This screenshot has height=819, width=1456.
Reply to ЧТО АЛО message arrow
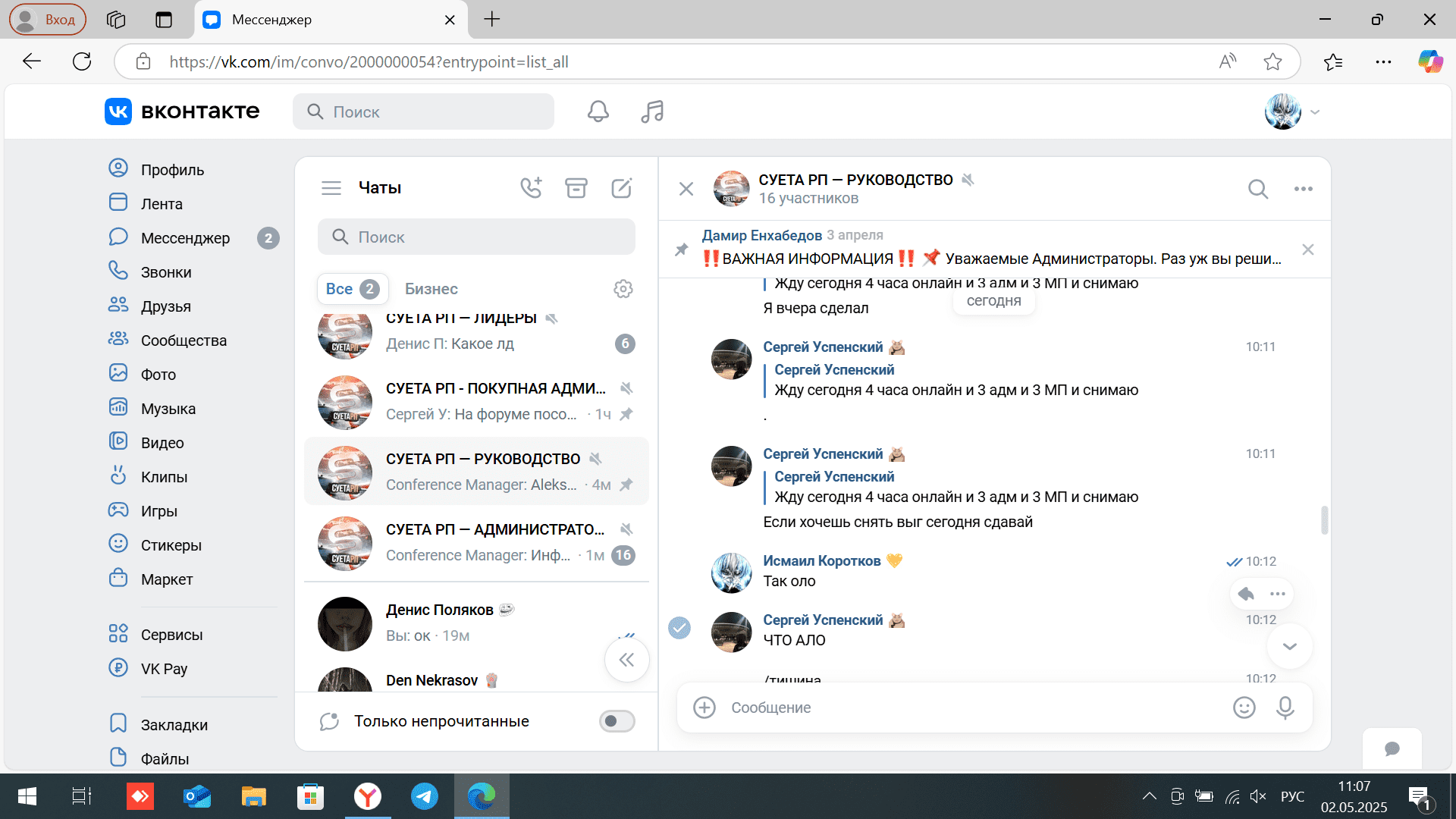(1246, 594)
